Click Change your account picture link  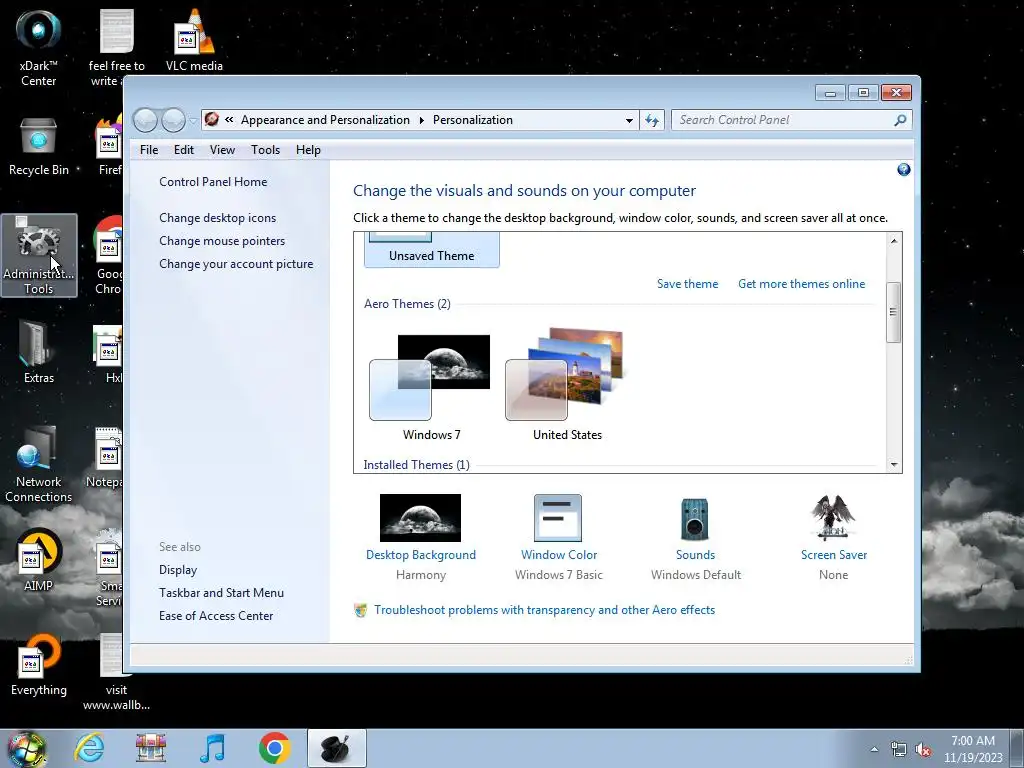click(x=236, y=263)
